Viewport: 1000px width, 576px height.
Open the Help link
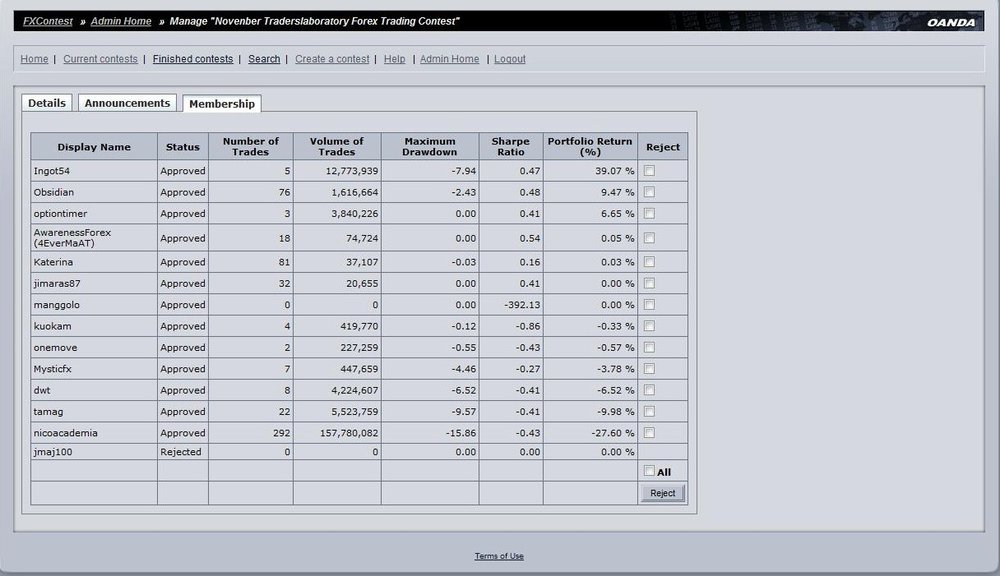(x=394, y=59)
